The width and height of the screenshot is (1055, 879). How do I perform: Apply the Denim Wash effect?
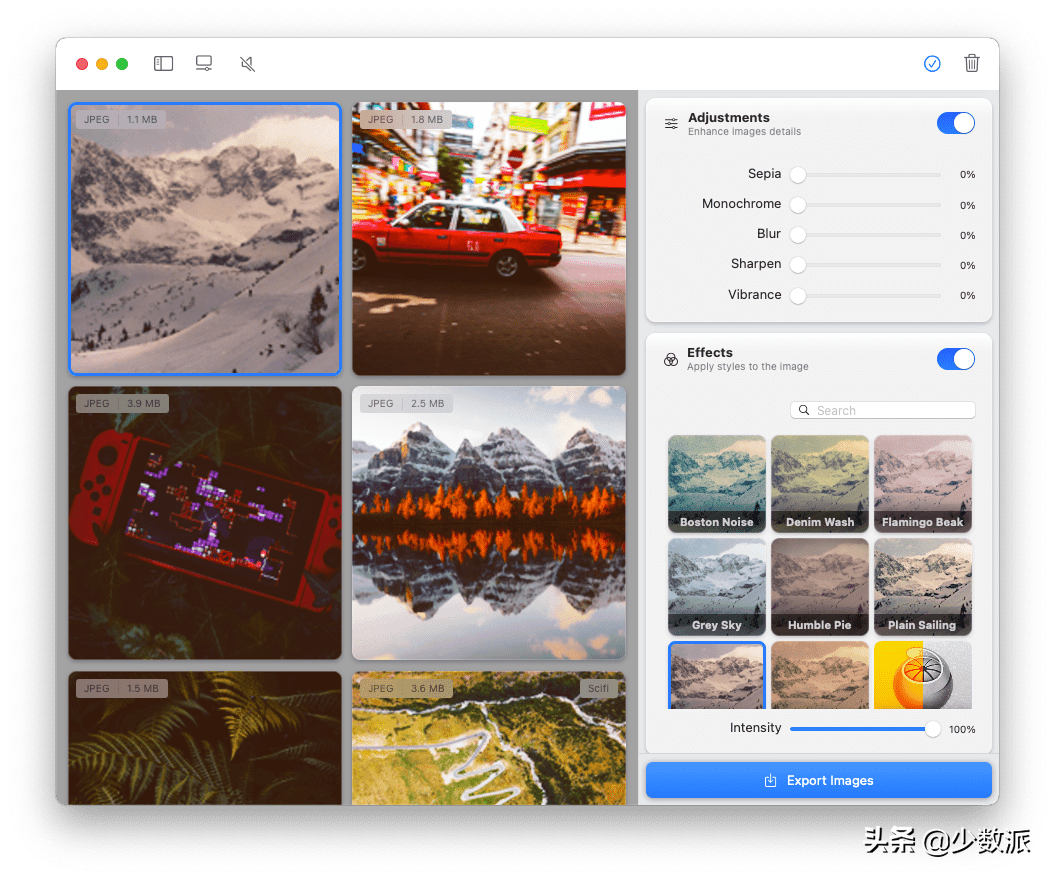[x=820, y=484]
